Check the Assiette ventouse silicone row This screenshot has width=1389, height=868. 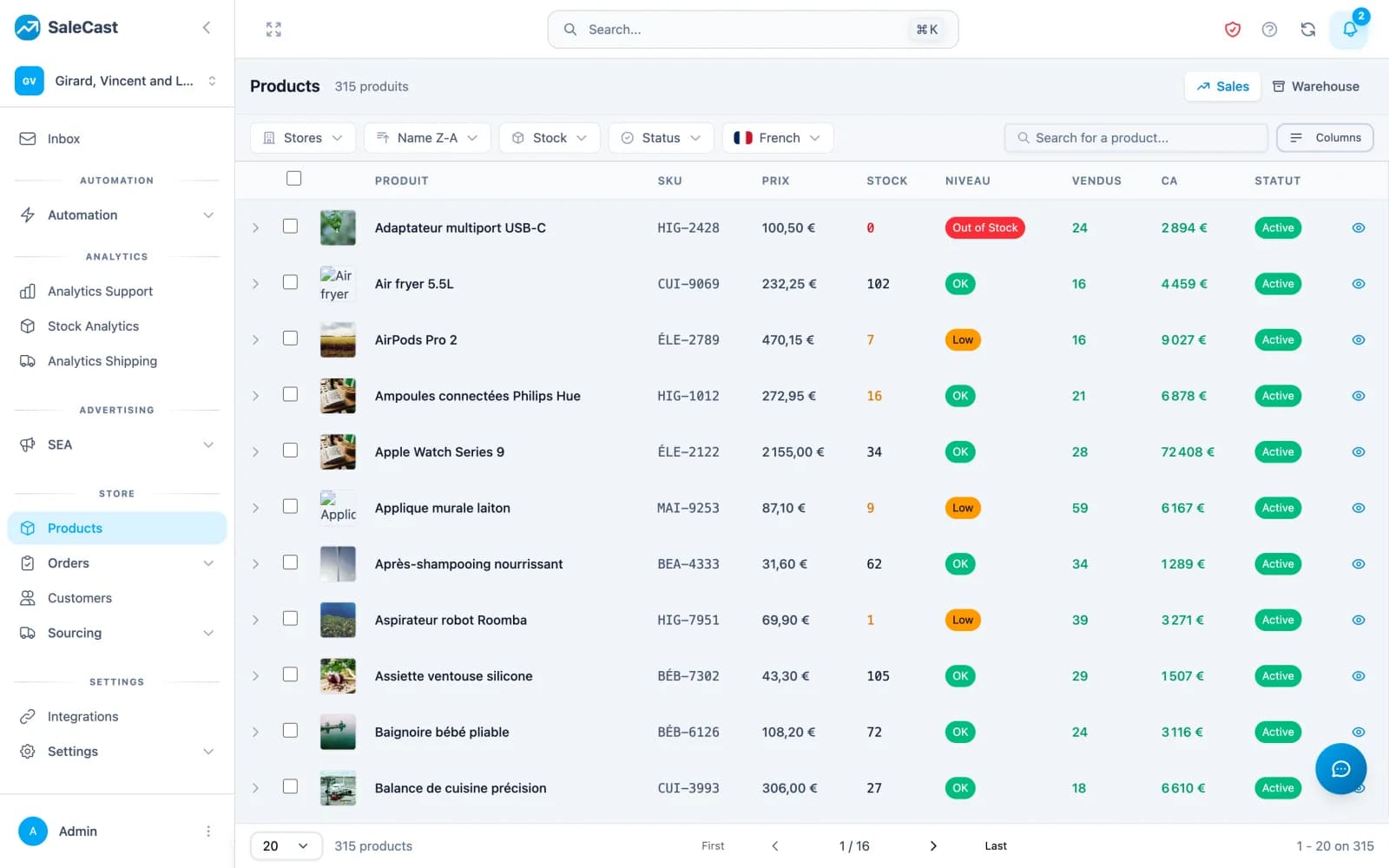click(x=291, y=674)
